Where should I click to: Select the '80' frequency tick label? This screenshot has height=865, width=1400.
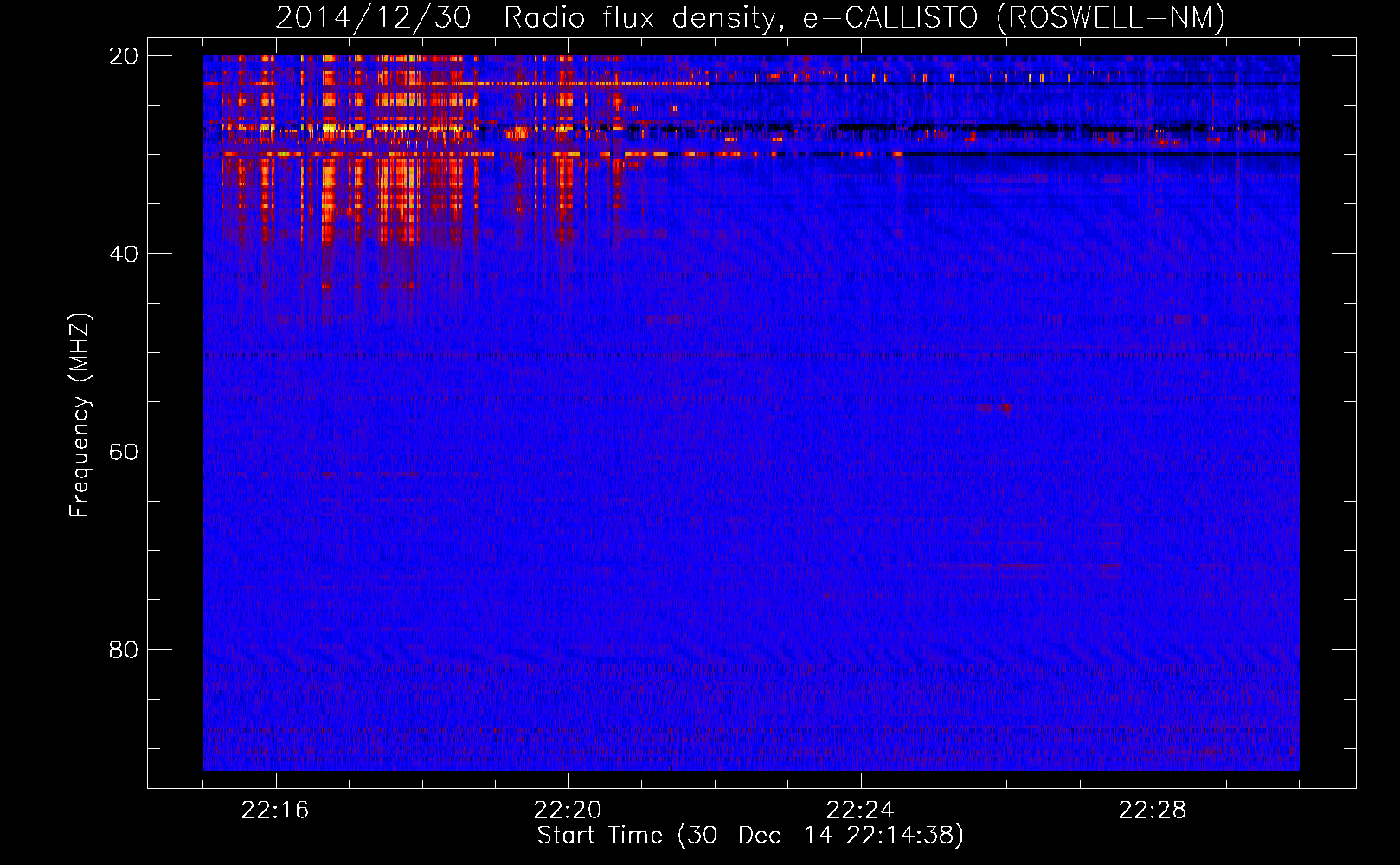coord(124,650)
